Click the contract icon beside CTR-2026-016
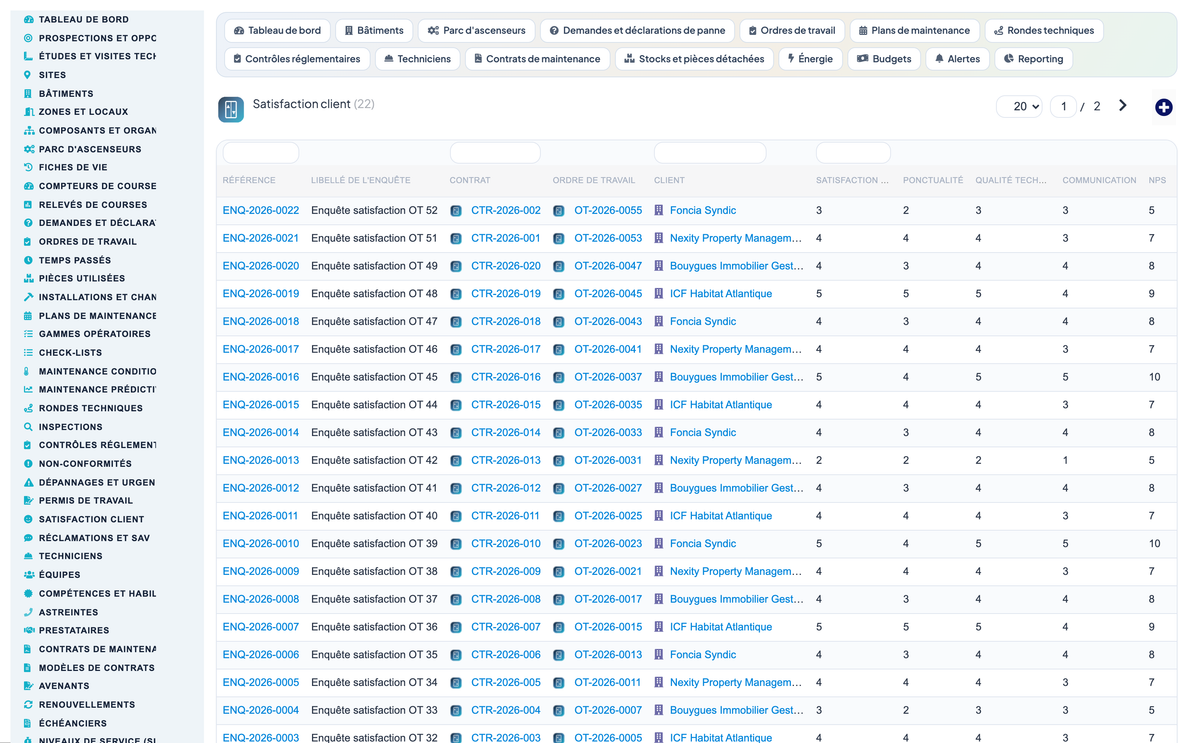 click(456, 378)
